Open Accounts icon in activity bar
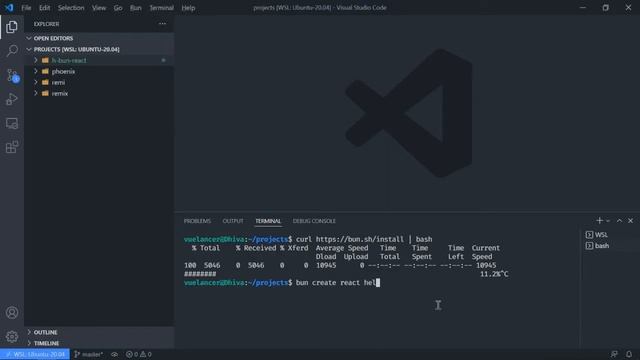 point(12,313)
